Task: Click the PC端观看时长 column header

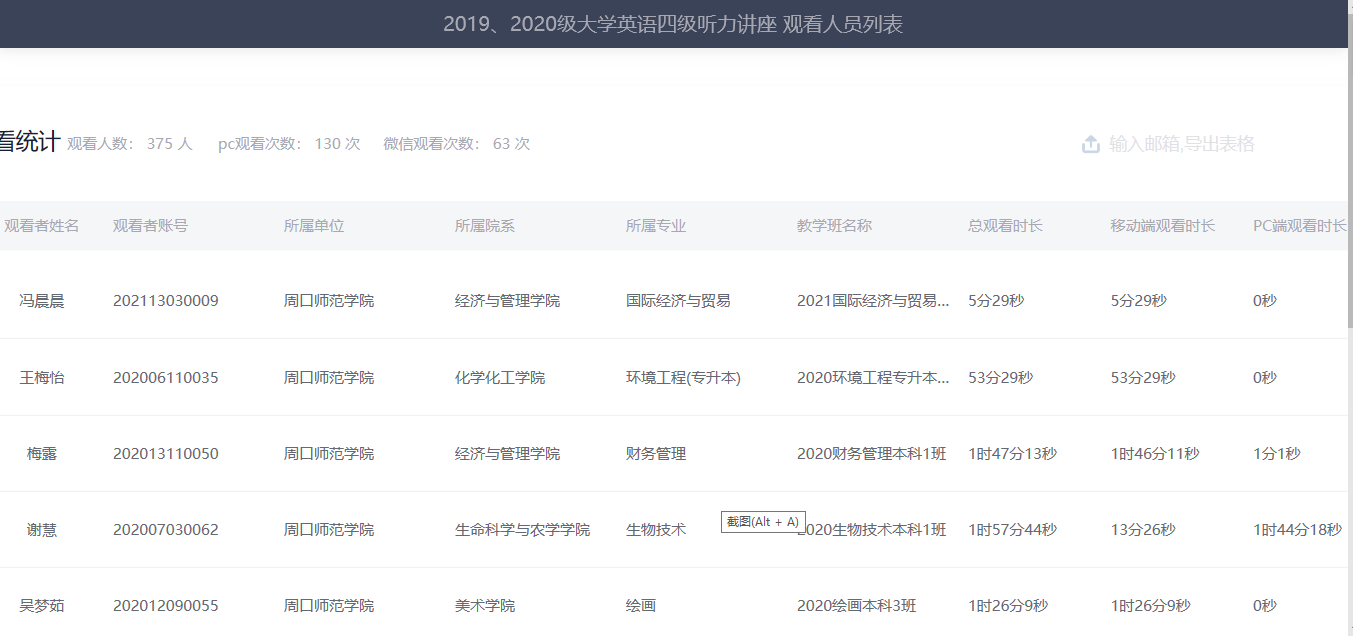Action: click(x=1299, y=226)
